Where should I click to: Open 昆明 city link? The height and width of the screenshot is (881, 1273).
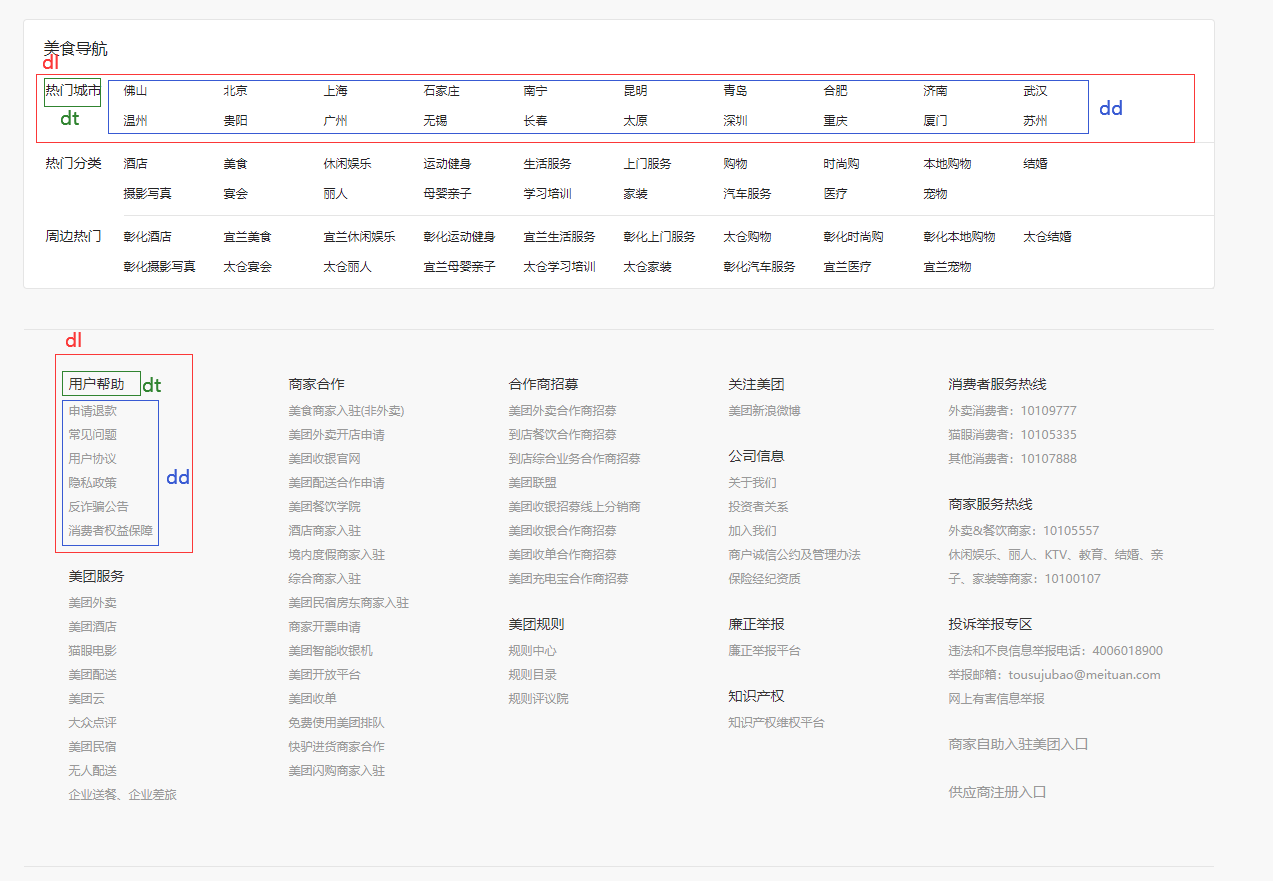point(635,91)
